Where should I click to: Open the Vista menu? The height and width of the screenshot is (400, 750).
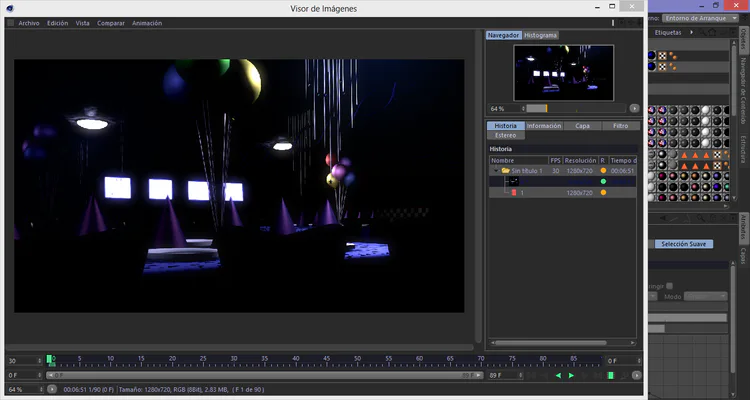[82, 23]
